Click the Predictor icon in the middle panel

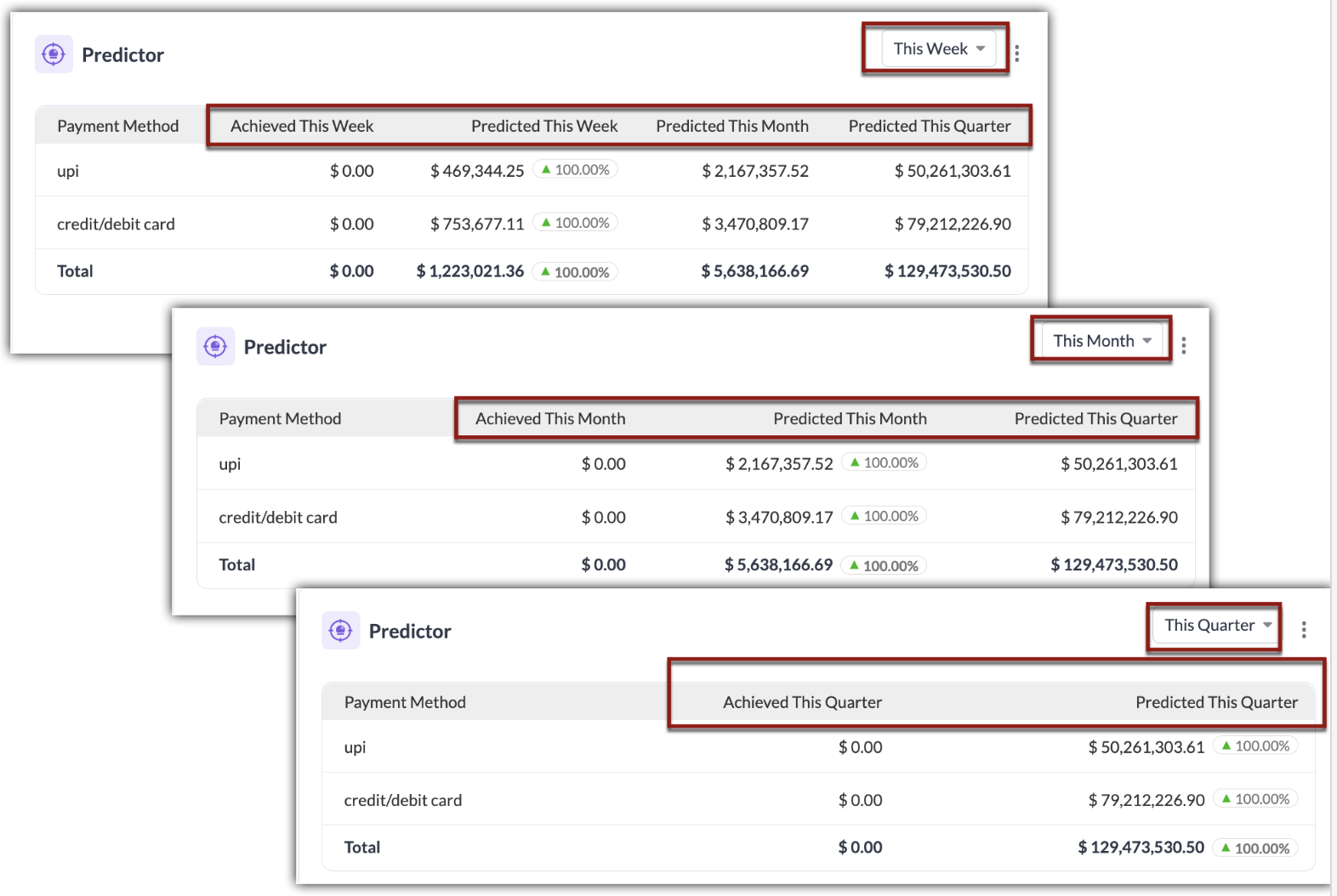coord(216,346)
